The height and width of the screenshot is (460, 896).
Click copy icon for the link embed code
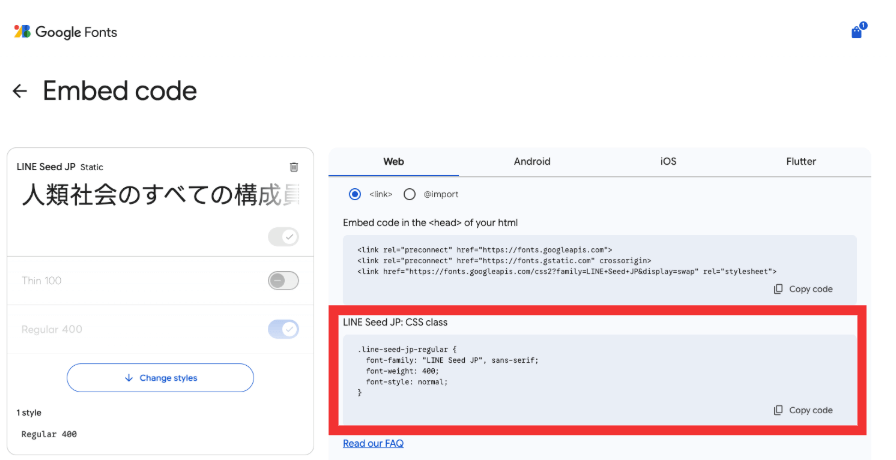pyautogui.click(x=778, y=289)
